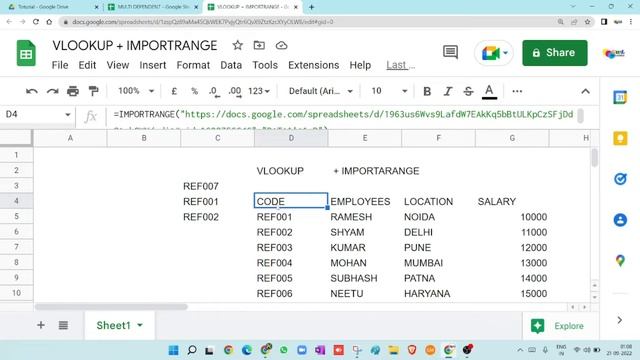
Task: Open the Insert menu
Action: (153, 65)
